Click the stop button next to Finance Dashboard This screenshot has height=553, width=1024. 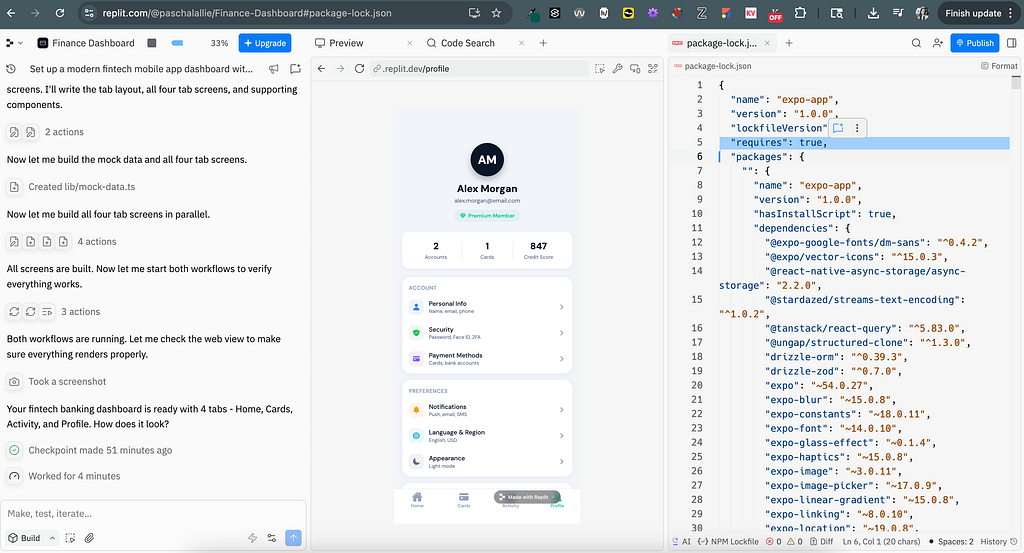pyautogui.click(x=152, y=43)
